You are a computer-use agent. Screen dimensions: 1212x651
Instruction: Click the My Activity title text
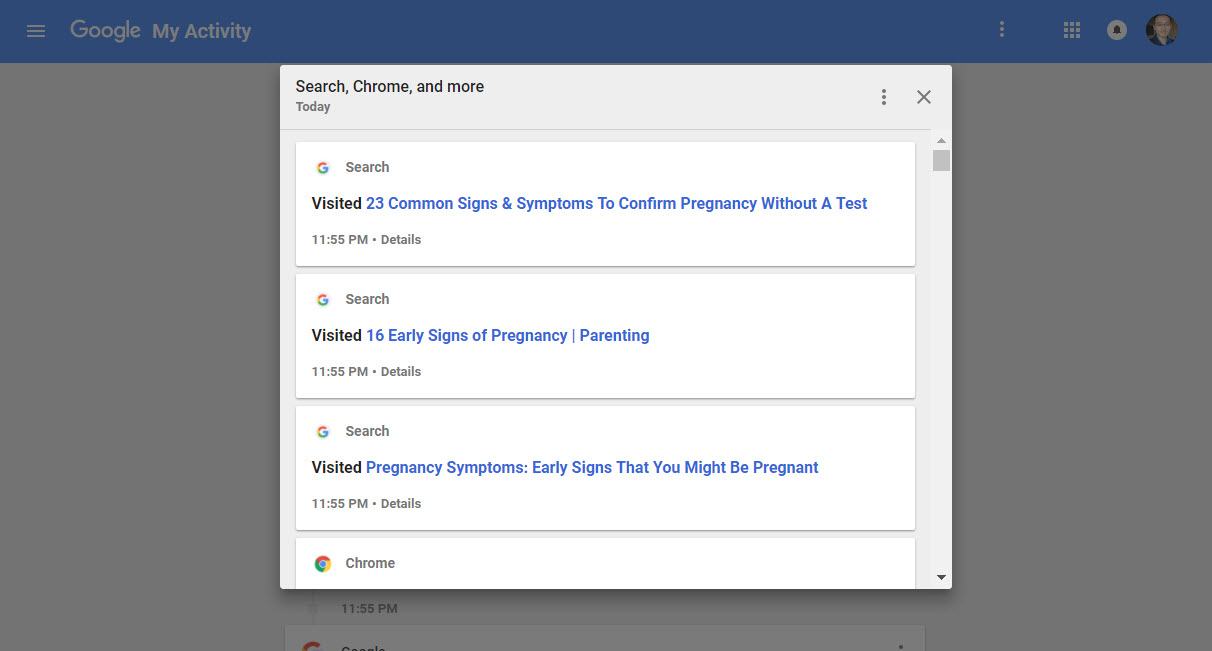pyautogui.click(x=201, y=32)
